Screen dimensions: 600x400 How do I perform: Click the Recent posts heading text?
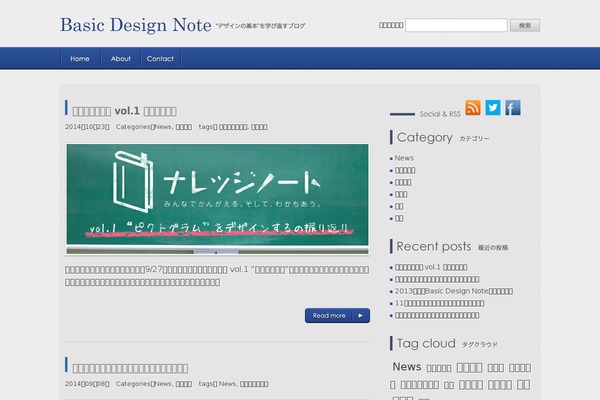434,247
